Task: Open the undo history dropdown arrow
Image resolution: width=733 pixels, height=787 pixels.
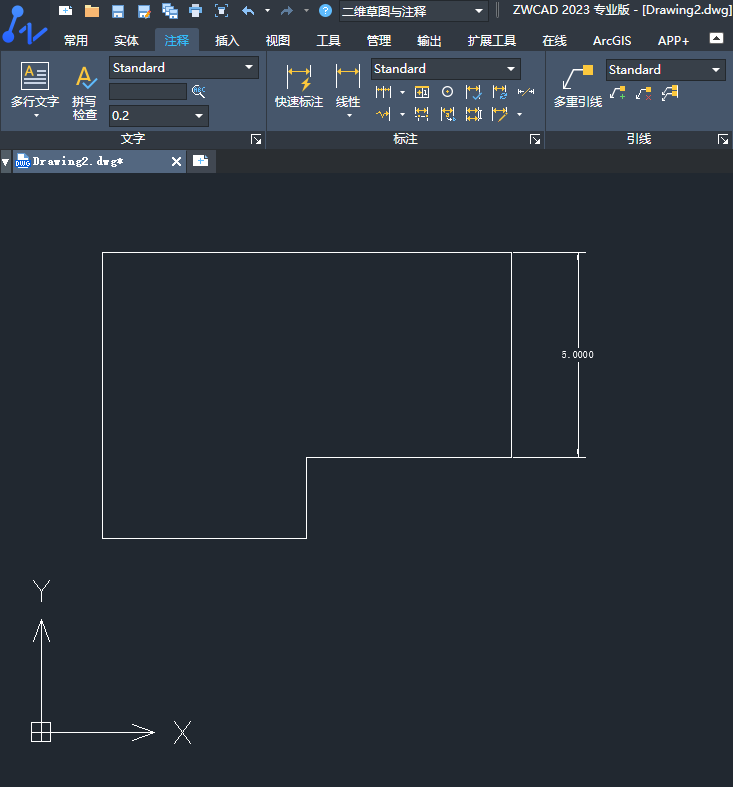Action: pyautogui.click(x=268, y=11)
